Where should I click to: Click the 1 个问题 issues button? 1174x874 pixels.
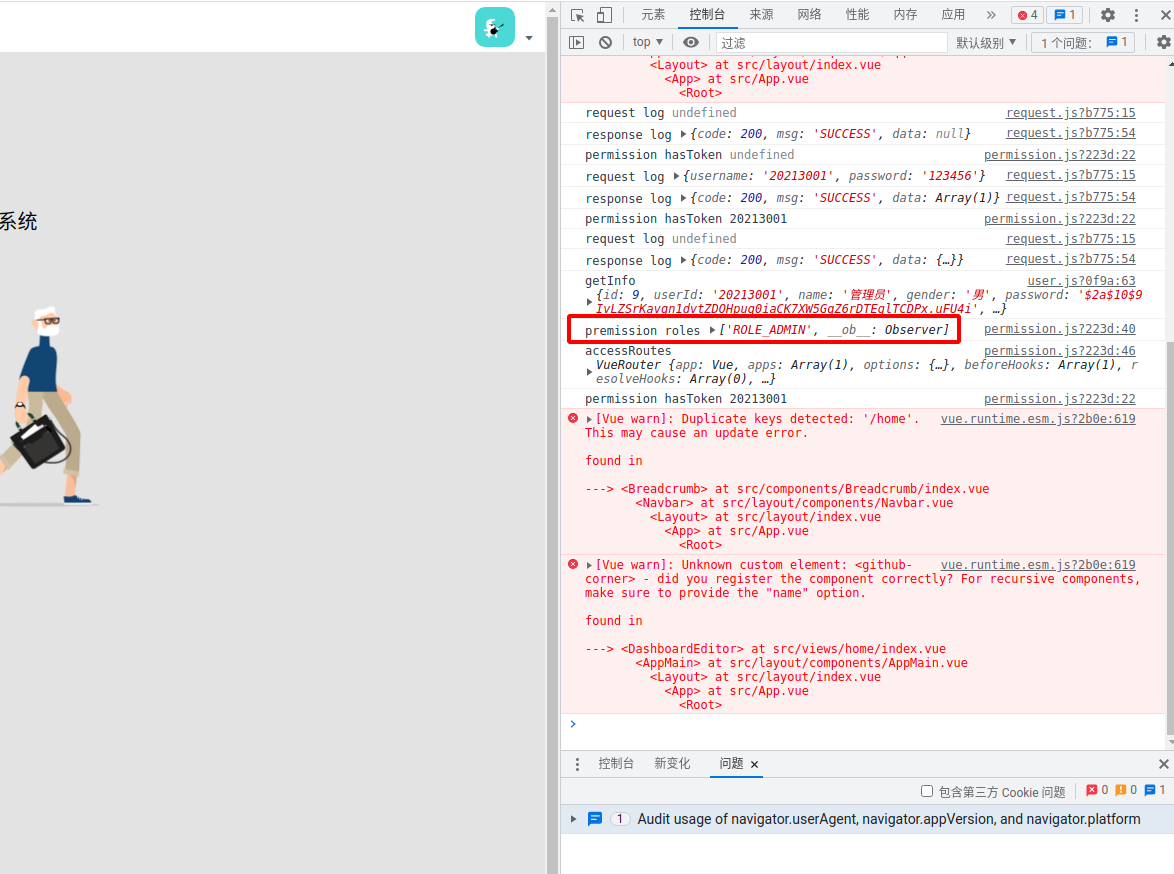coord(1083,43)
